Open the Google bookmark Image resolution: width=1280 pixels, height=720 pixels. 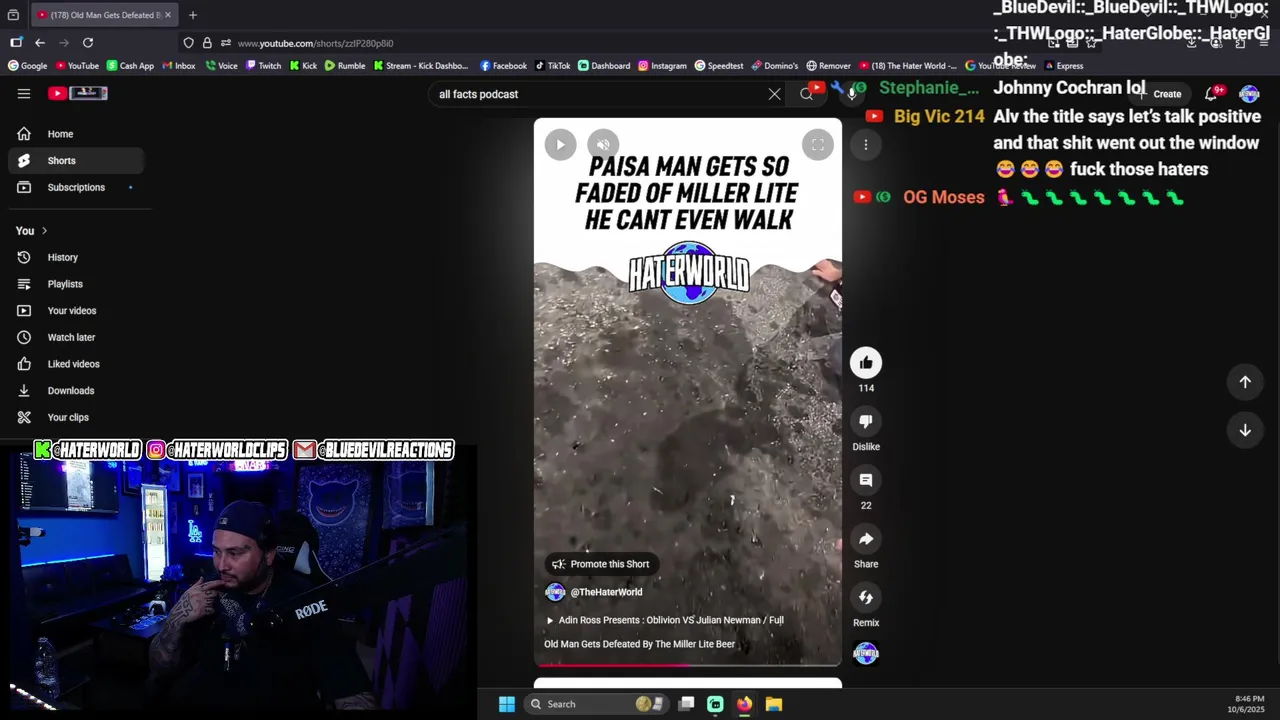point(28,66)
